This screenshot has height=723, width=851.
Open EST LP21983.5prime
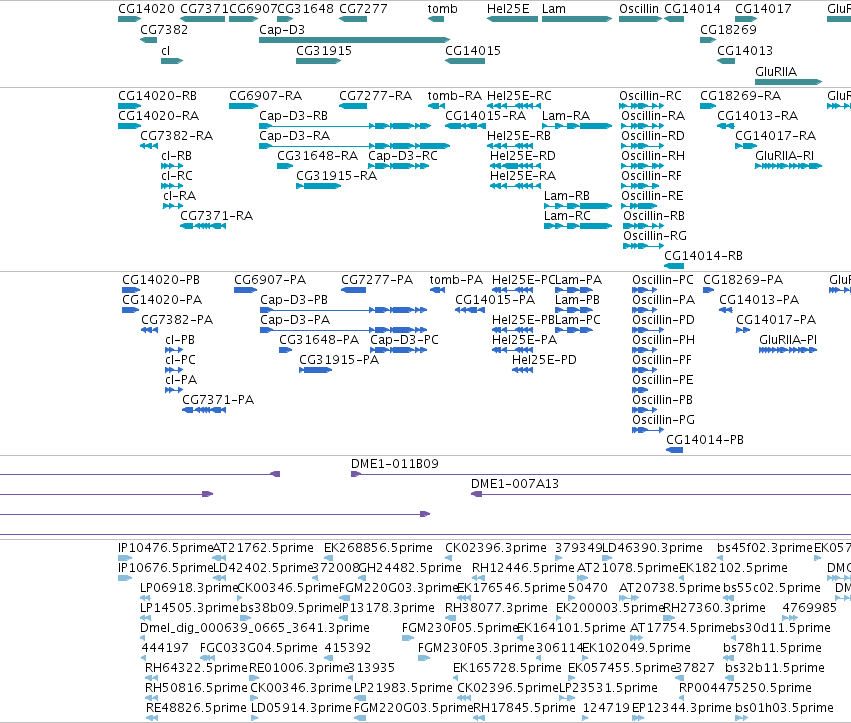360,699
